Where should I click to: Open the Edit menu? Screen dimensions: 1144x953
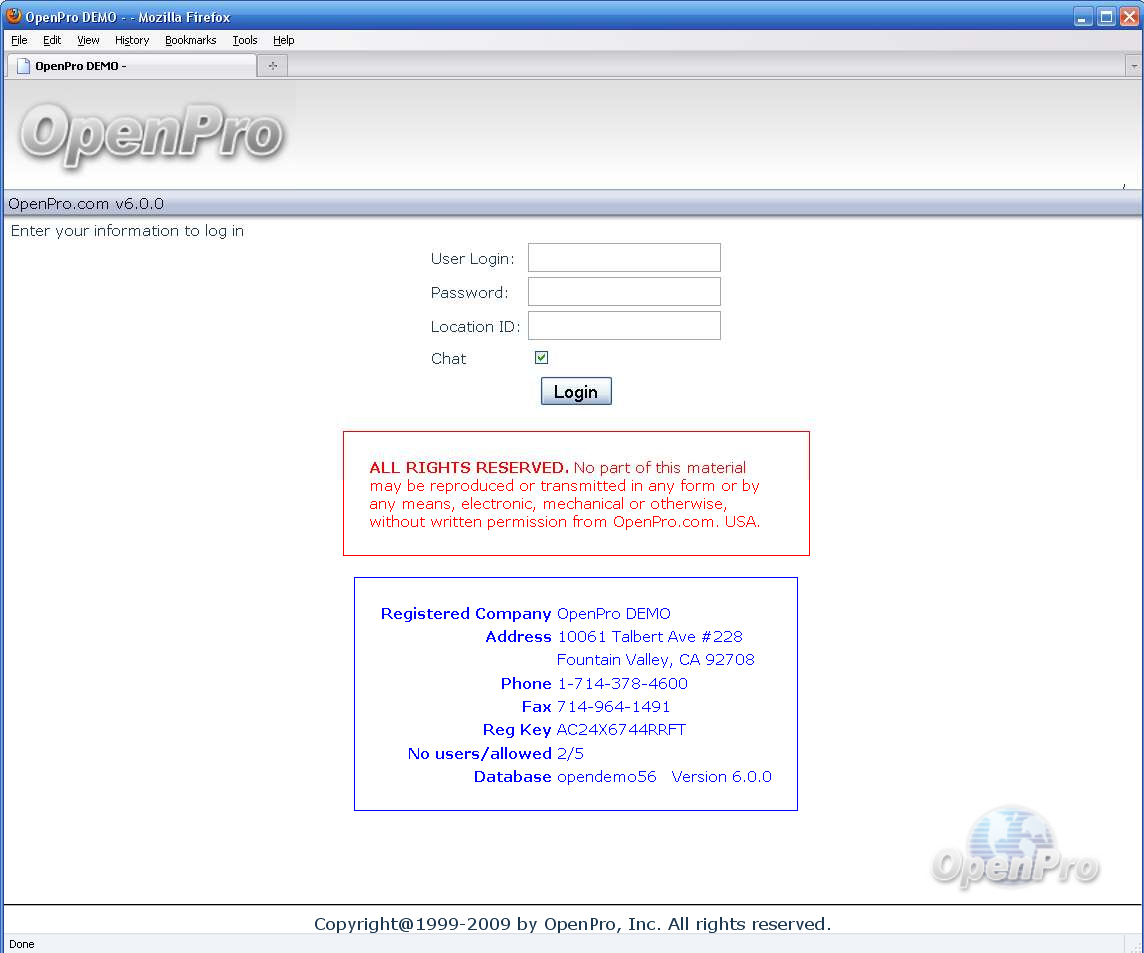pyautogui.click(x=52, y=40)
